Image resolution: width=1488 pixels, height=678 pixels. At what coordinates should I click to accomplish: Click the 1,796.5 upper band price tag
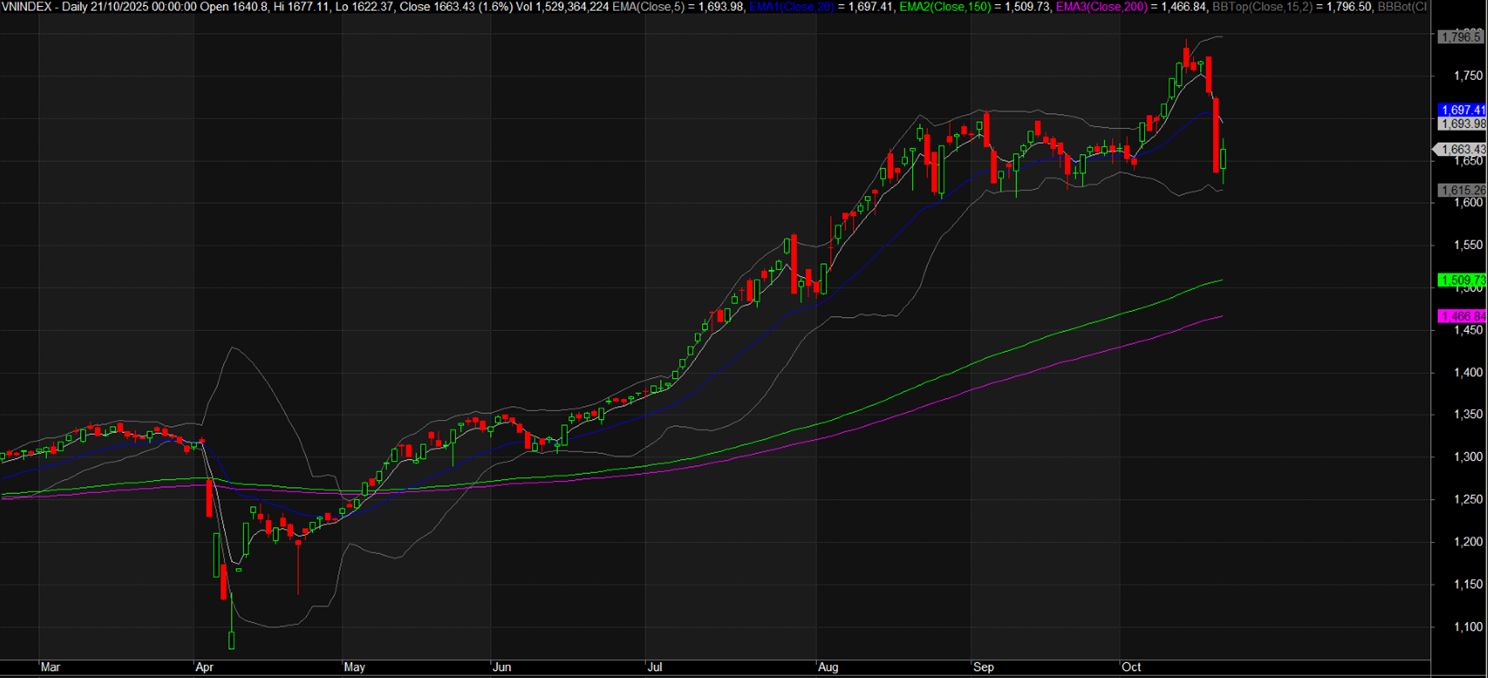click(1458, 37)
